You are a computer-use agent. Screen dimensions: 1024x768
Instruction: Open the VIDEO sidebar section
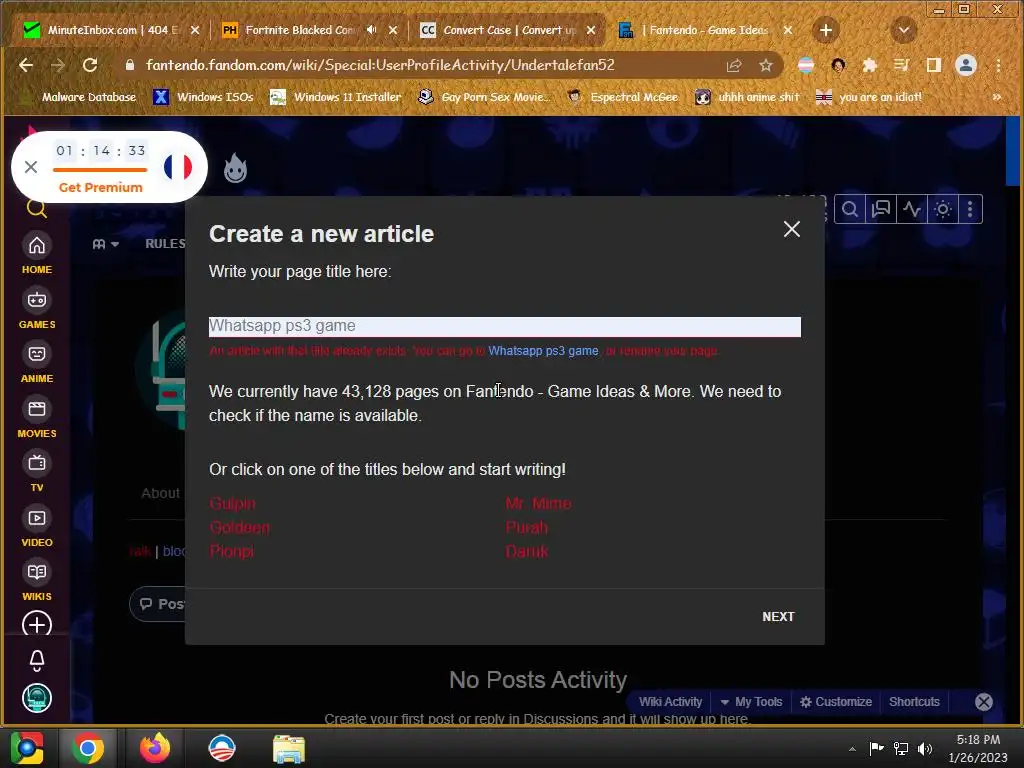37,527
